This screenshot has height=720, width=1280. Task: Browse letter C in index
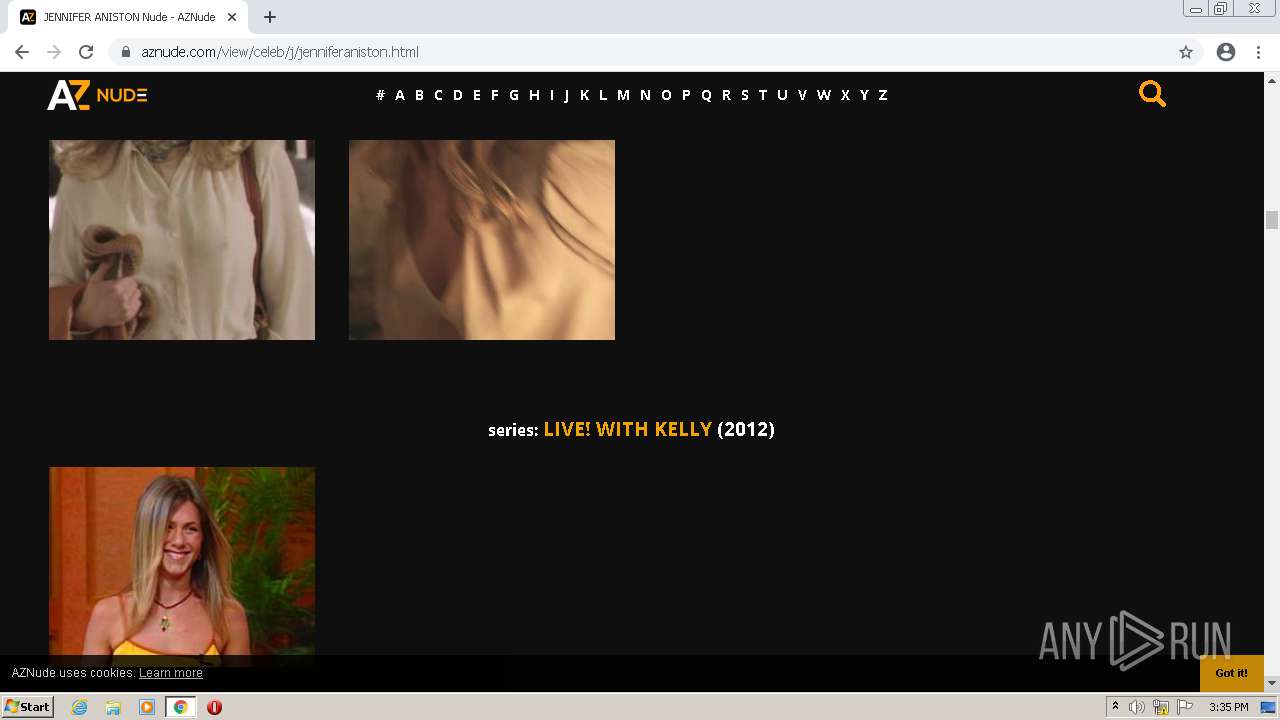[438, 95]
